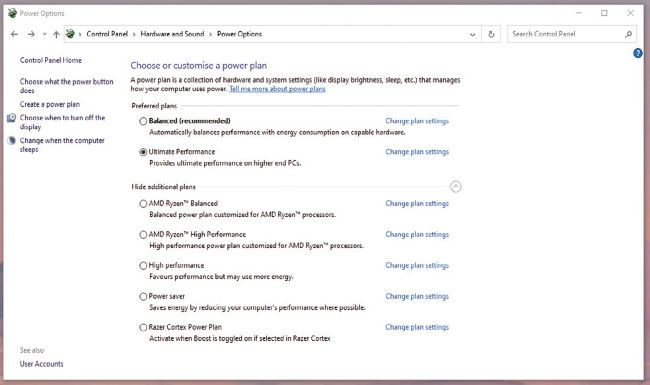Change plan settings for Ultimate Performance
Screen dimensions: 650x385
417,152
